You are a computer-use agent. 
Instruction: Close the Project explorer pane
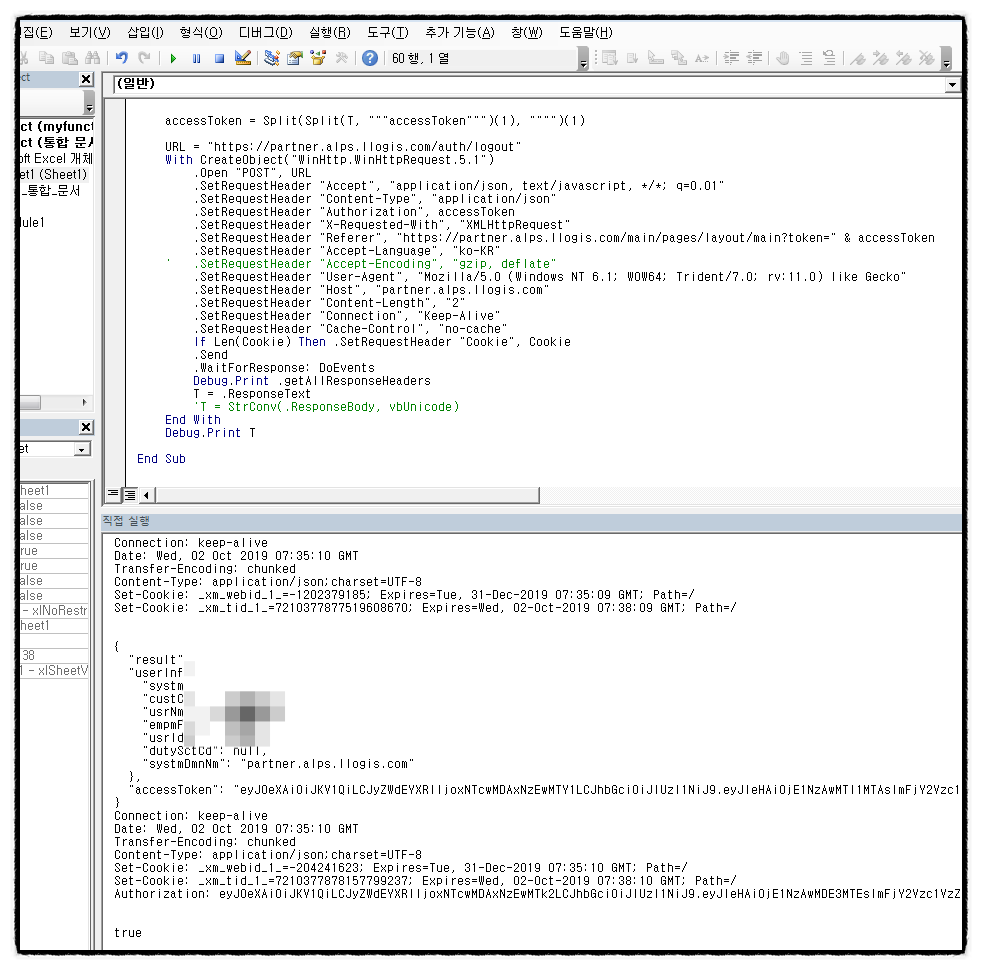click(85, 79)
